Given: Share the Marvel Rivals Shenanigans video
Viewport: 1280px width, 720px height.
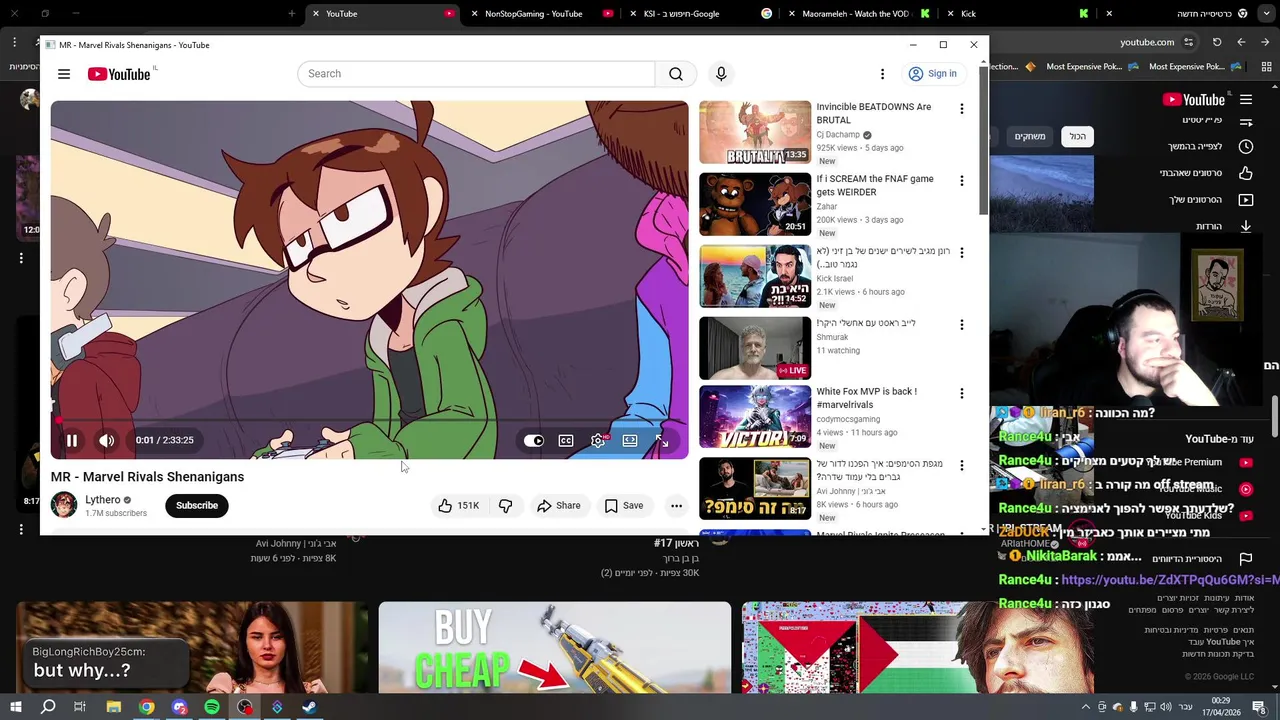Looking at the screenshot, I should 558,506.
